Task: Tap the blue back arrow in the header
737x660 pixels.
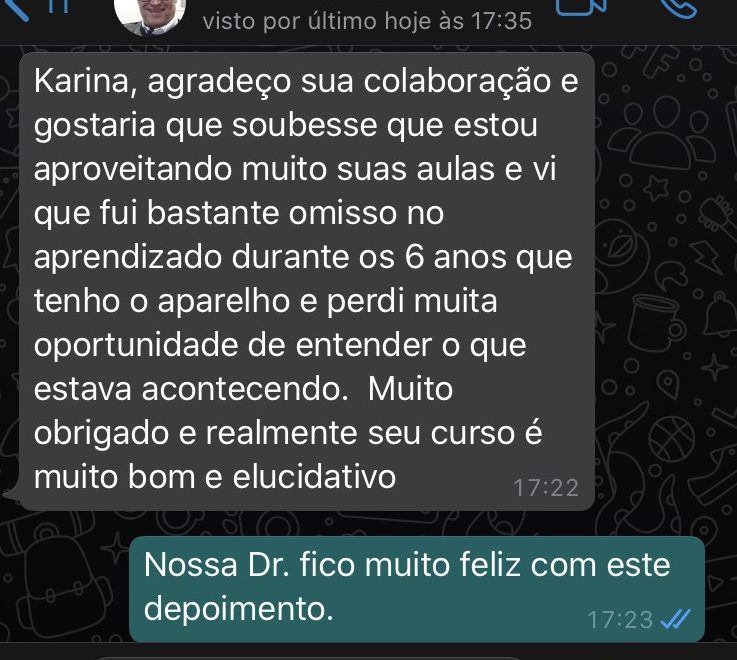Action: point(13,8)
